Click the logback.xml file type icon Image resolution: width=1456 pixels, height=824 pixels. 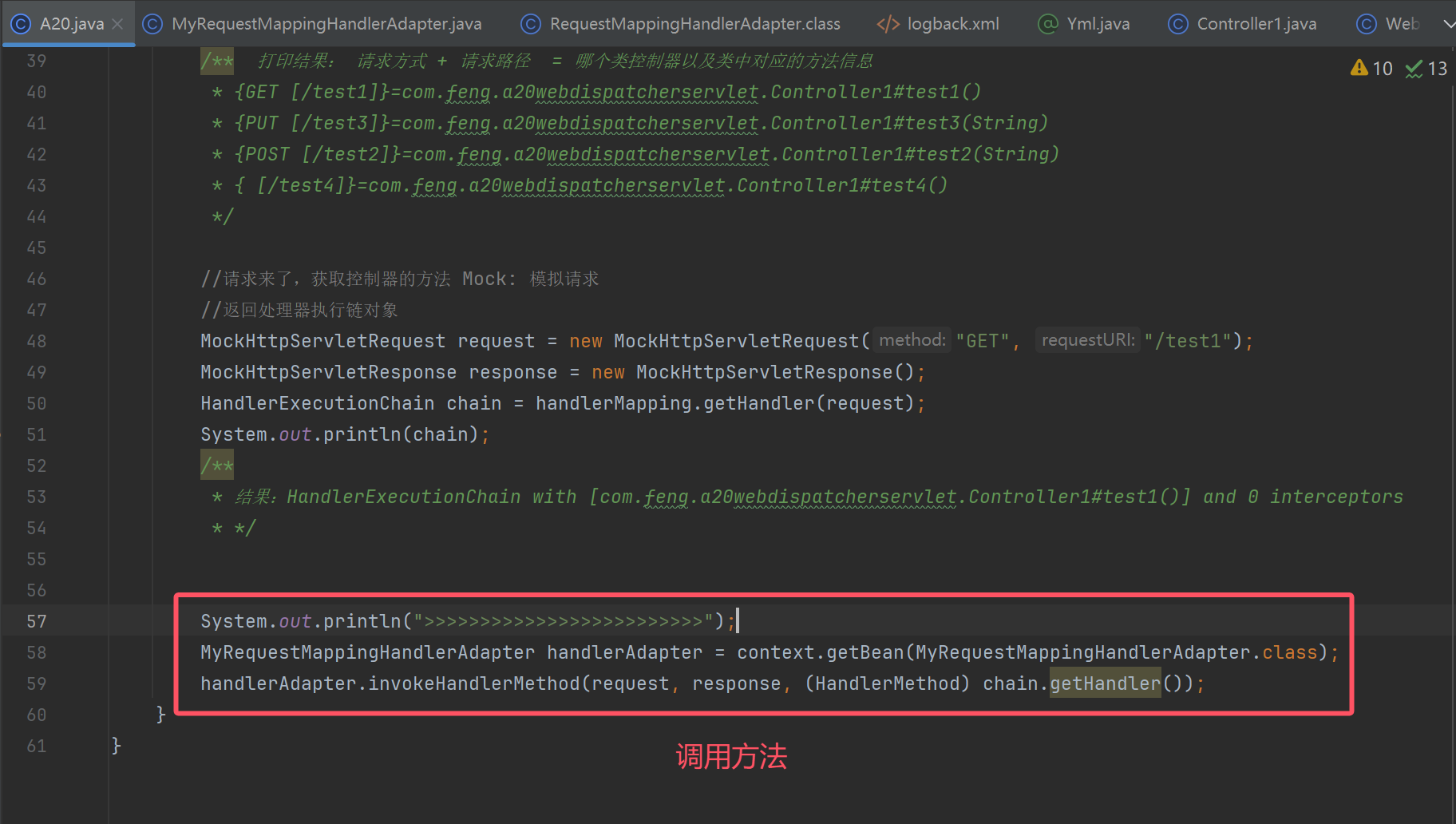[888, 24]
